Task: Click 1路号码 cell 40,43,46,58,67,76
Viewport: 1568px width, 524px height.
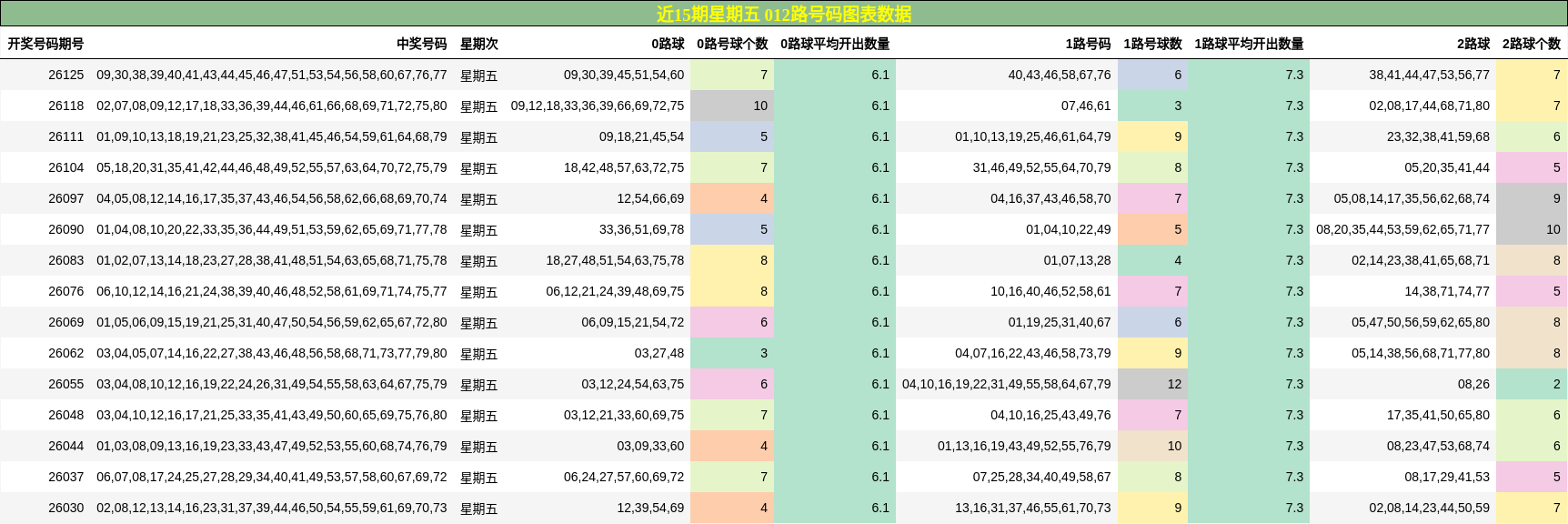Action: coord(1060,75)
